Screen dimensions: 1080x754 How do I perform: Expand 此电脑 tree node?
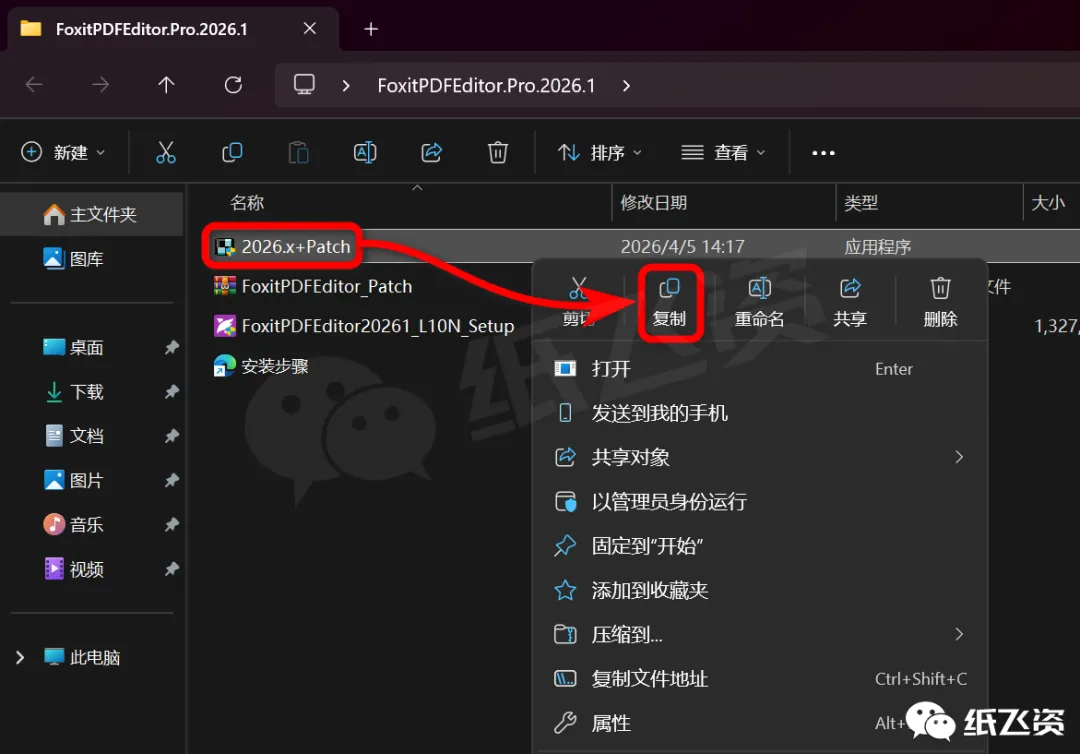[20, 658]
